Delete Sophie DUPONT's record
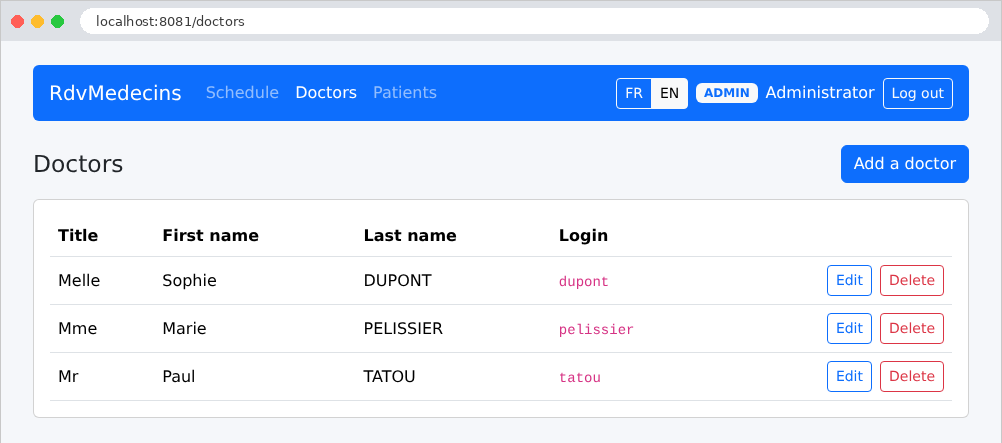 point(912,281)
